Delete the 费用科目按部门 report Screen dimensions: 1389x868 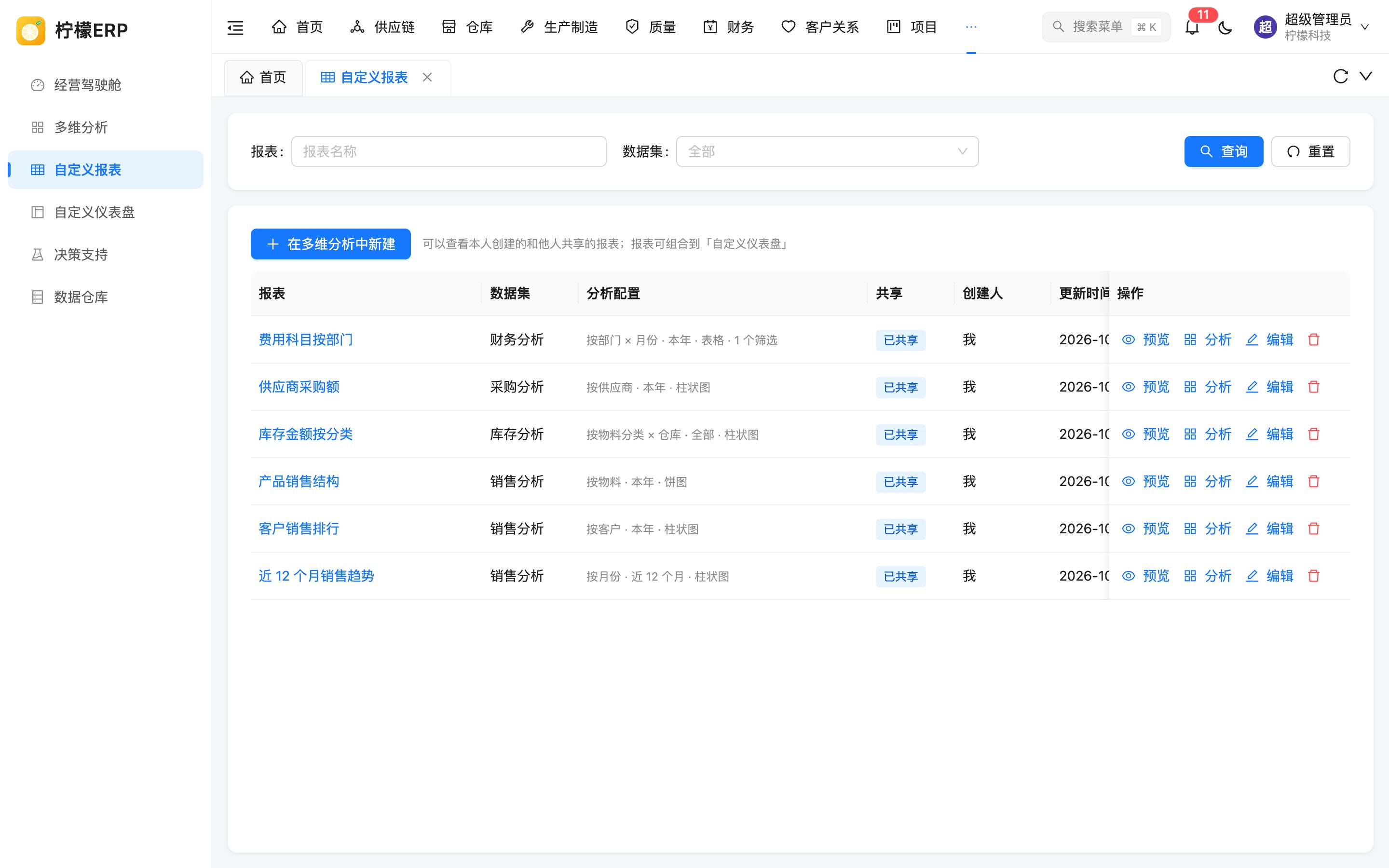[1313, 339]
